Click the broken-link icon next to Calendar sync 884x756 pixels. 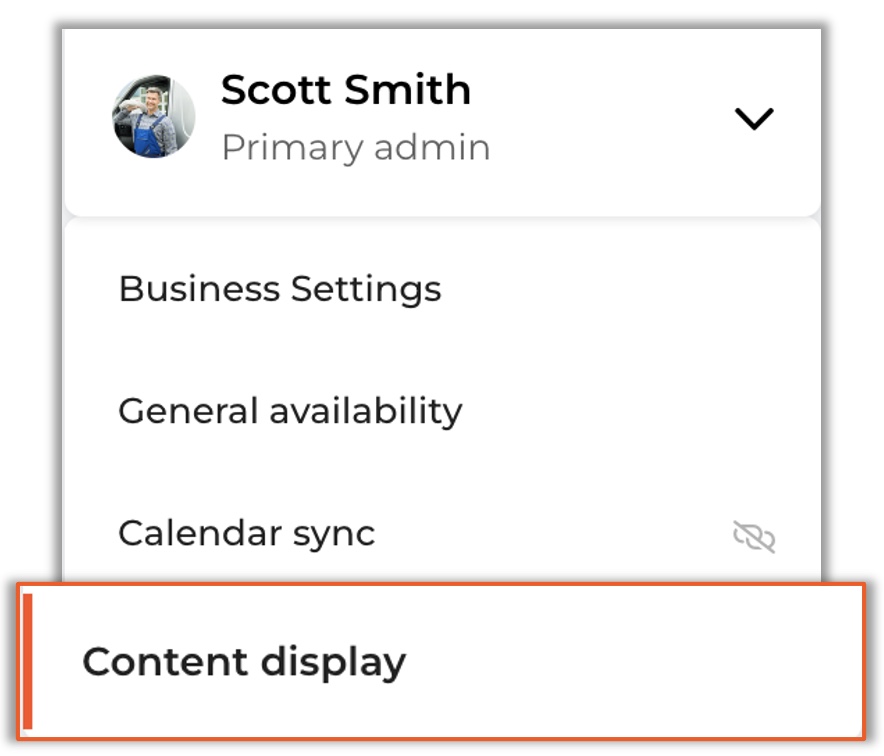click(754, 536)
